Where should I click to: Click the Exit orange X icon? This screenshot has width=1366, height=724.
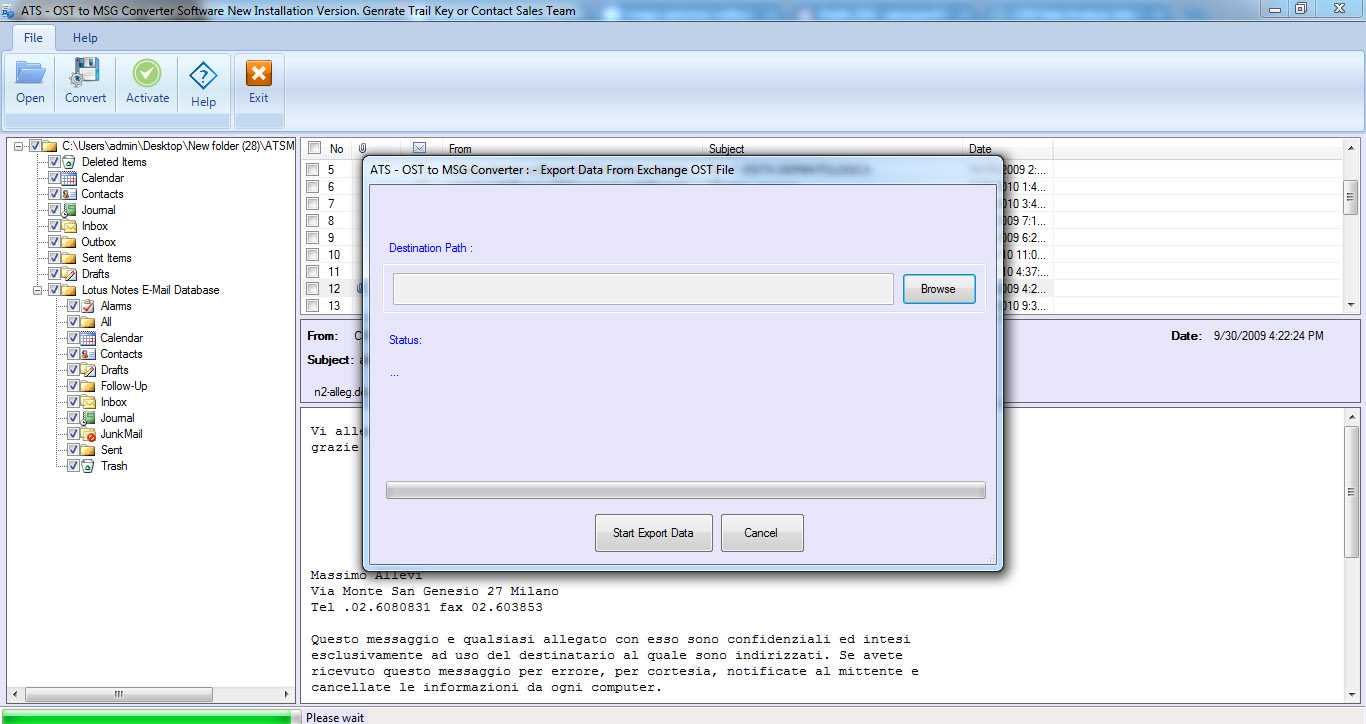(x=258, y=73)
